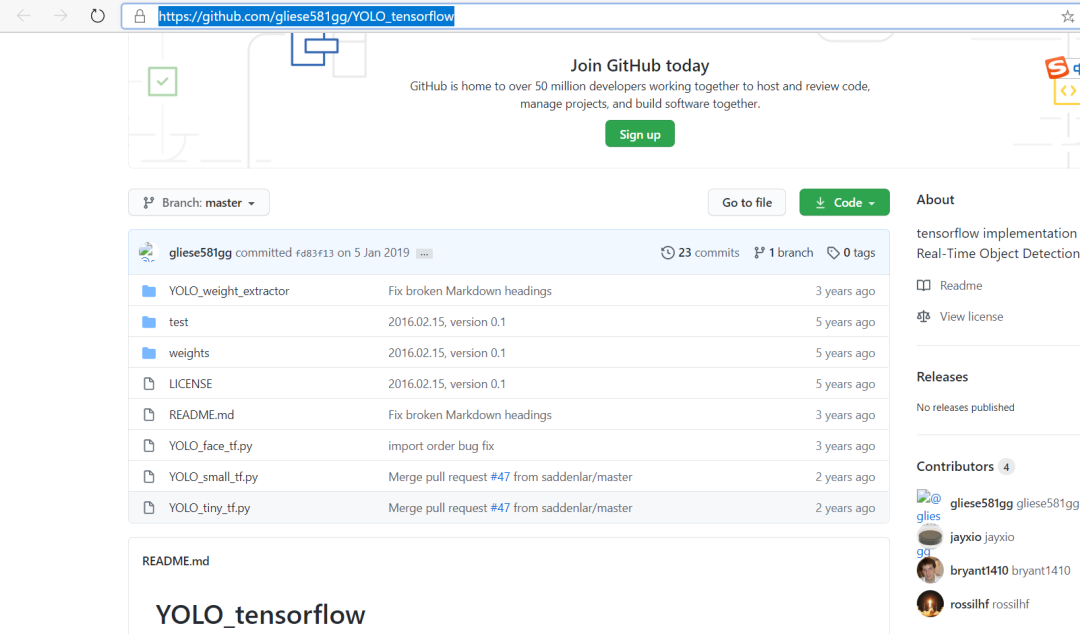Image resolution: width=1080 pixels, height=634 pixels.
Task: Open #47 pull request in YOLO_tiny_tf.py row
Action: (x=500, y=508)
